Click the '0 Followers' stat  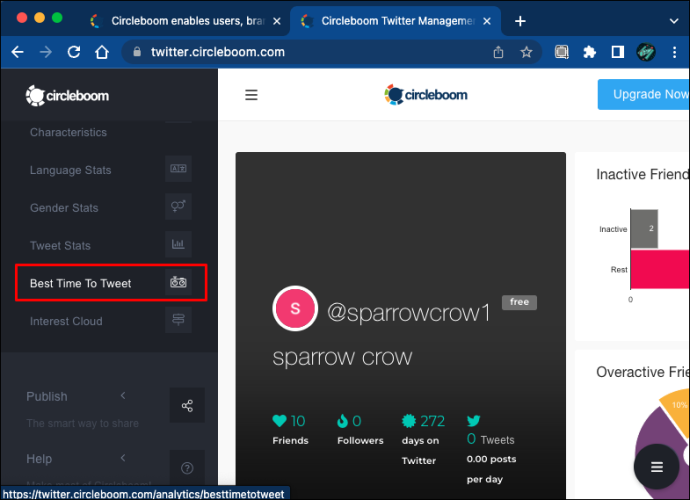click(x=360, y=430)
